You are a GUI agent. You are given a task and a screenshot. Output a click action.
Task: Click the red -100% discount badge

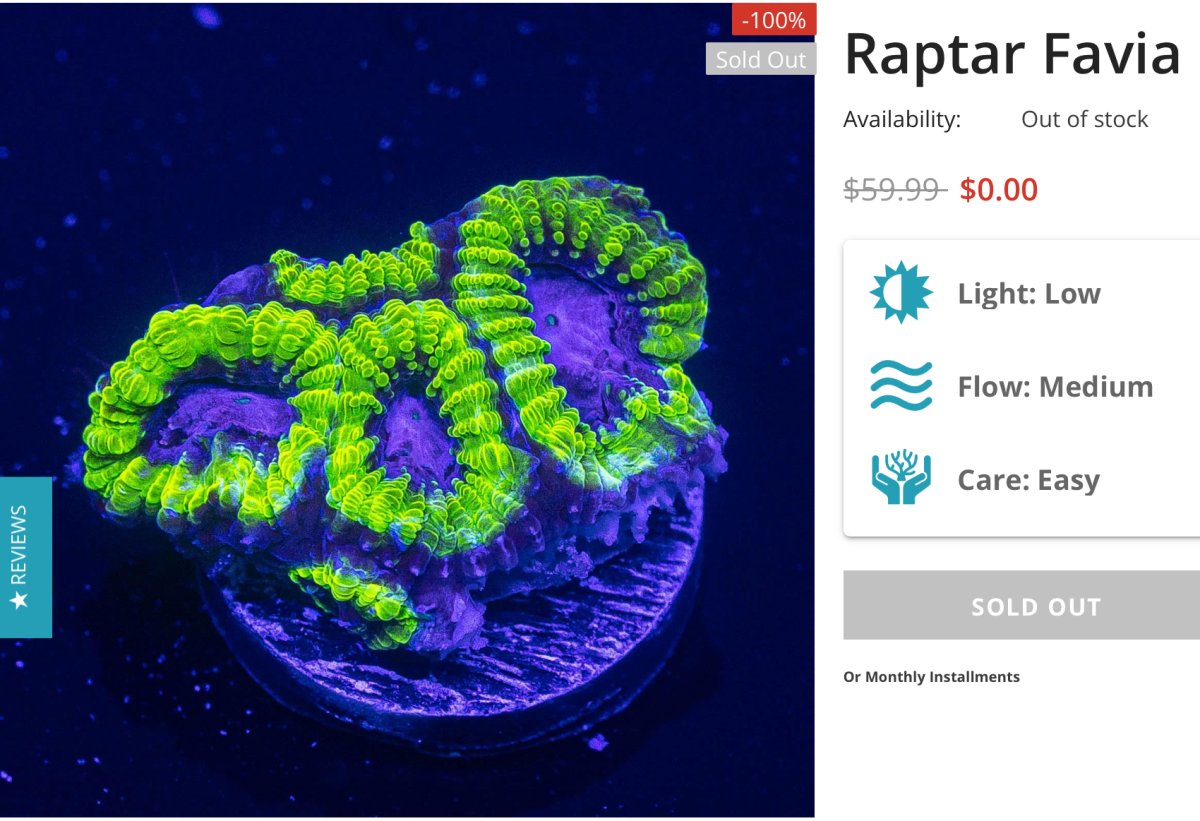774,19
